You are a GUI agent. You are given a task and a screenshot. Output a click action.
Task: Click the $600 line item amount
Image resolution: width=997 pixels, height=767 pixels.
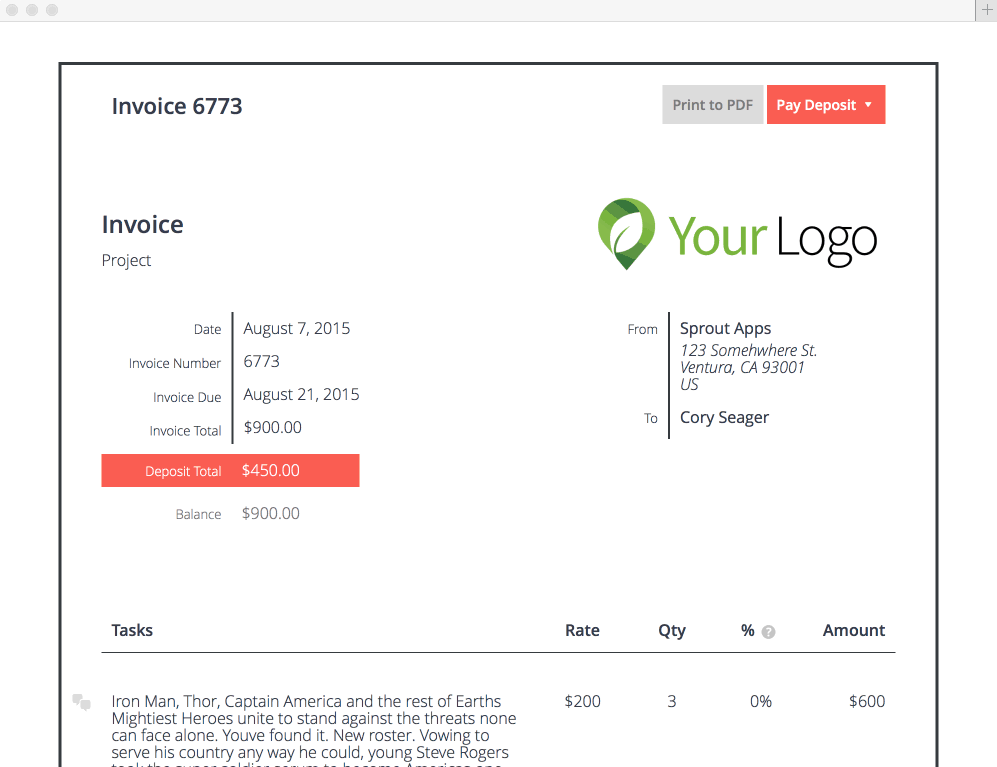point(866,701)
